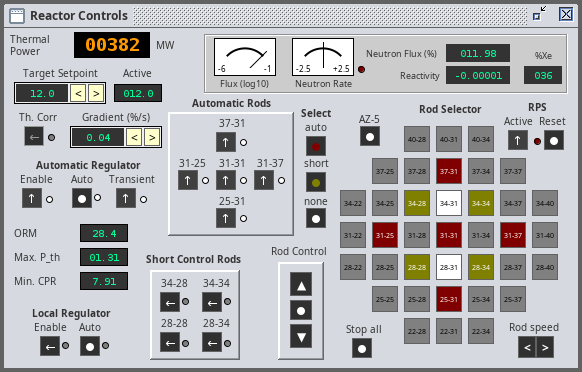The width and height of the screenshot is (582, 372).
Task: Toggle automatic rod 37-31 switch
Action: (226, 142)
